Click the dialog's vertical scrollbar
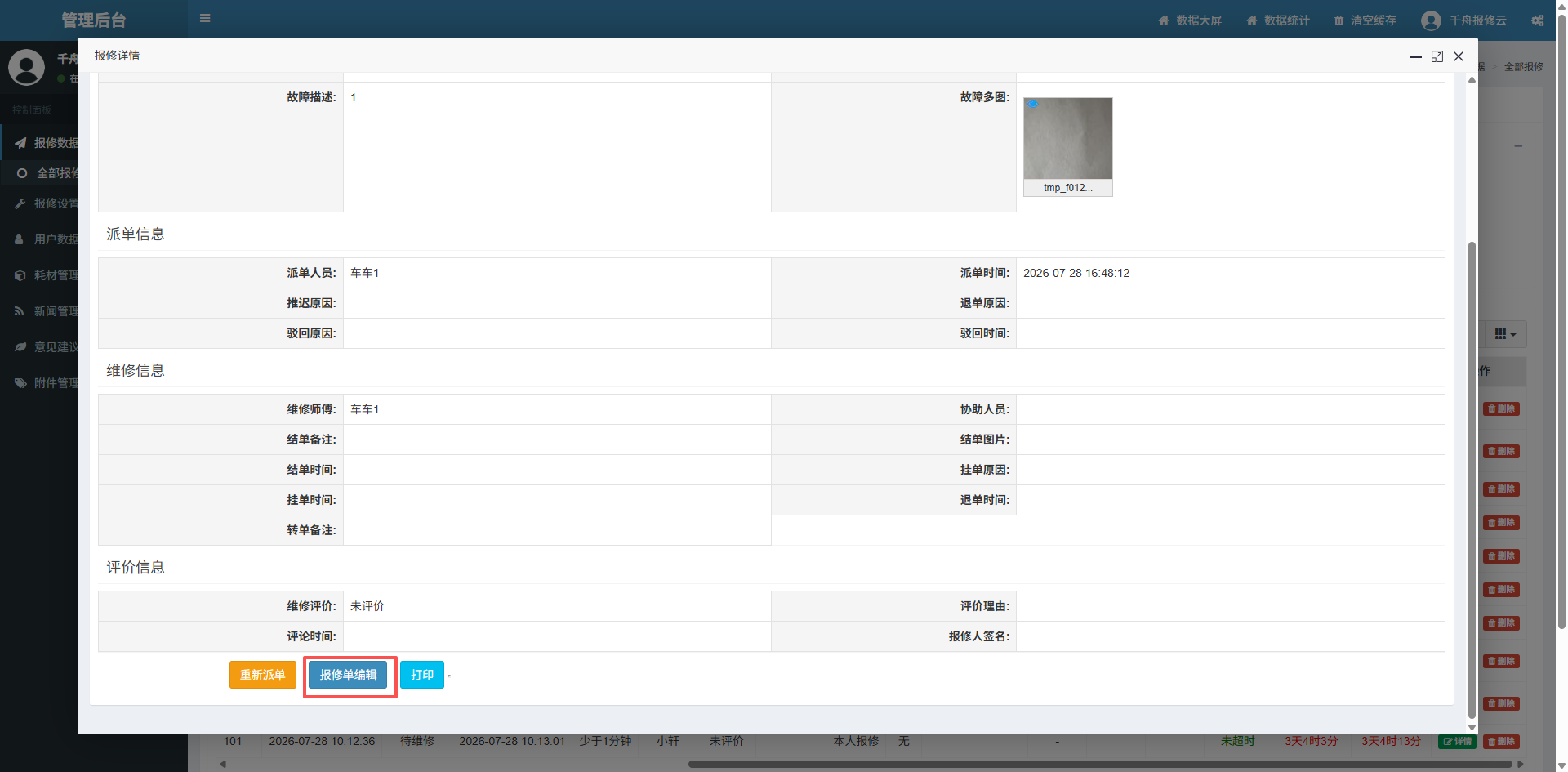This screenshot has height=772, width=1568. point(1472,480)
